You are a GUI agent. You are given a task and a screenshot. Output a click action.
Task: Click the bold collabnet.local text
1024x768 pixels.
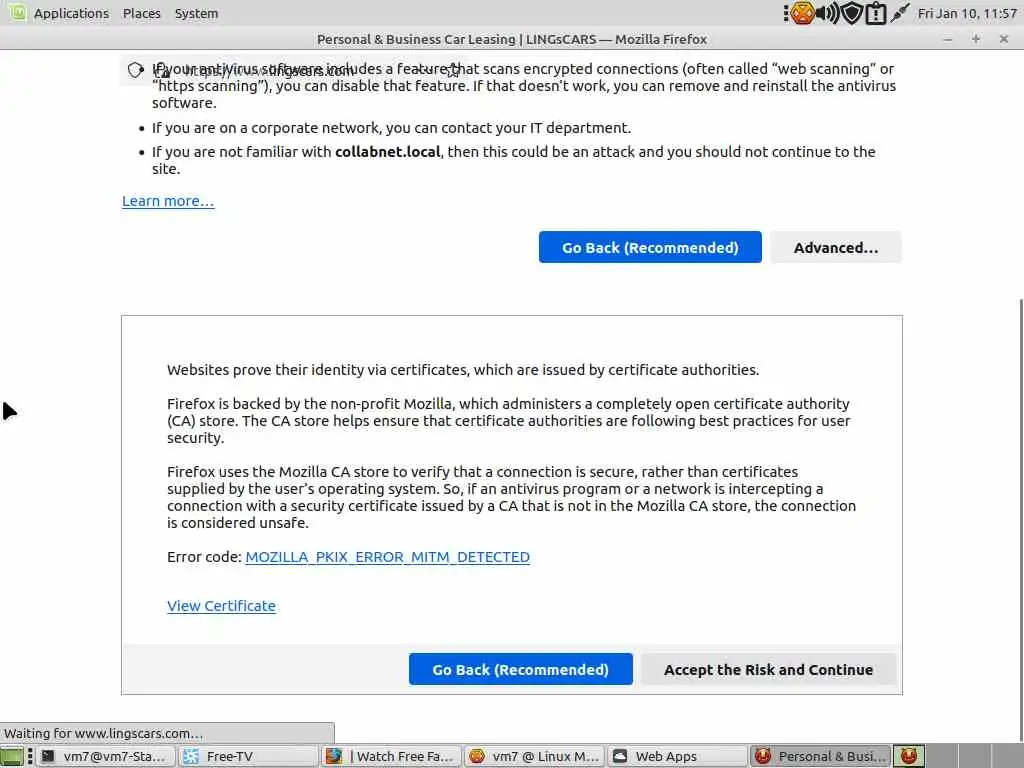(x=388, y=152)
